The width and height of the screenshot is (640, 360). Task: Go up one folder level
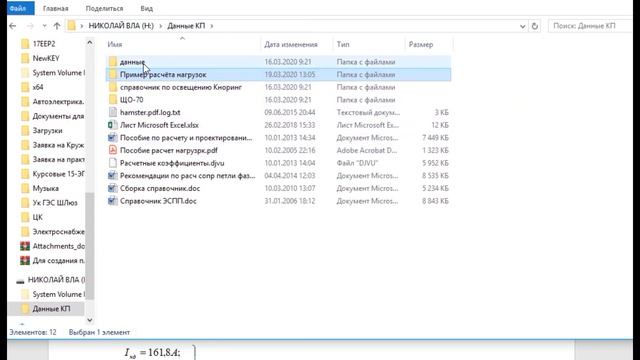coord(57,26)
